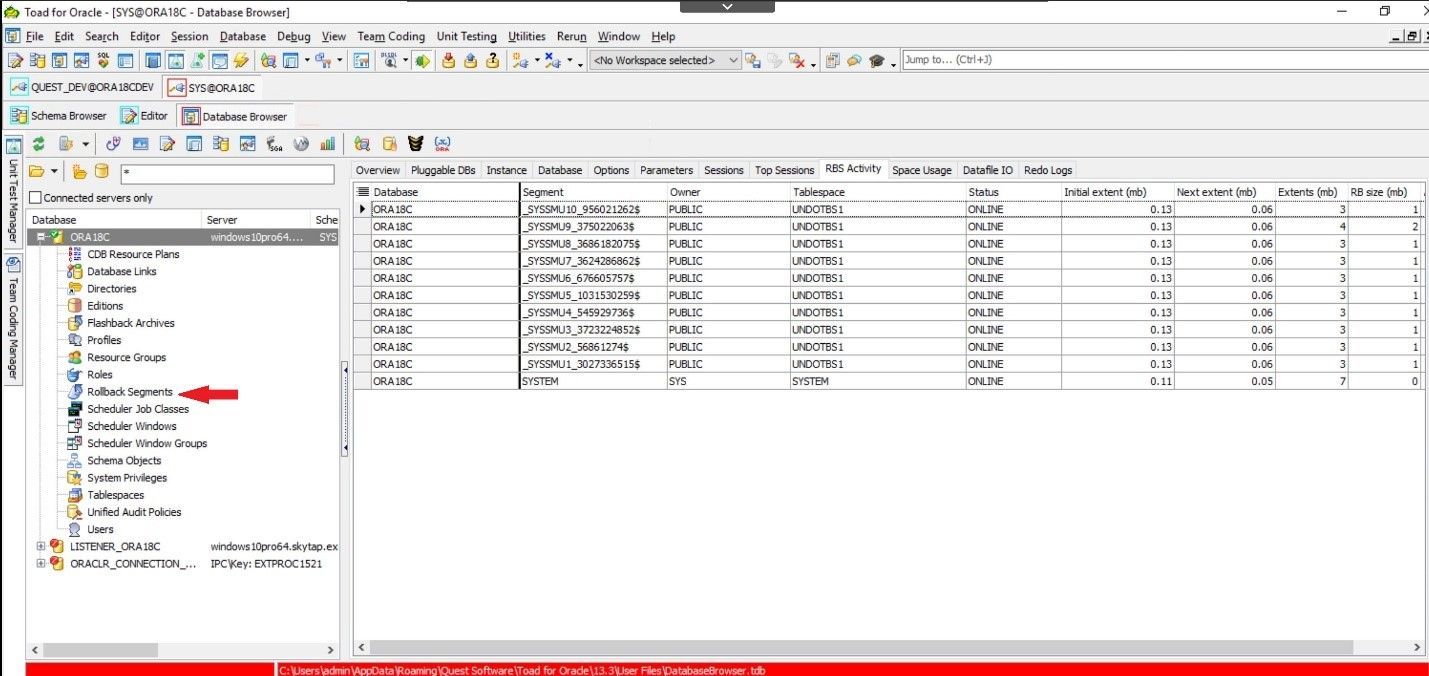Click the refresh green arrows icon
Screen dimensions: 1429x676
click(39, 144)
